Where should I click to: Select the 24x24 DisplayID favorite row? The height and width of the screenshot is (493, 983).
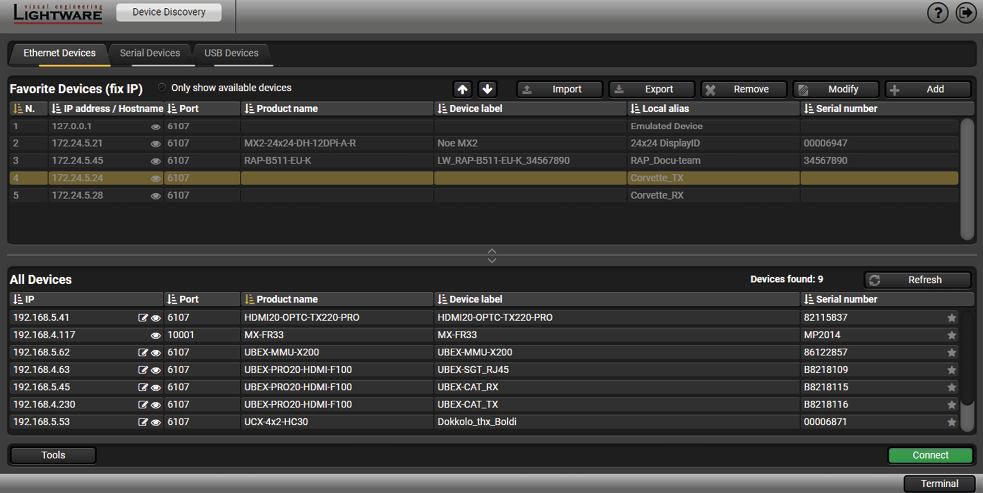tap(484, 144)
